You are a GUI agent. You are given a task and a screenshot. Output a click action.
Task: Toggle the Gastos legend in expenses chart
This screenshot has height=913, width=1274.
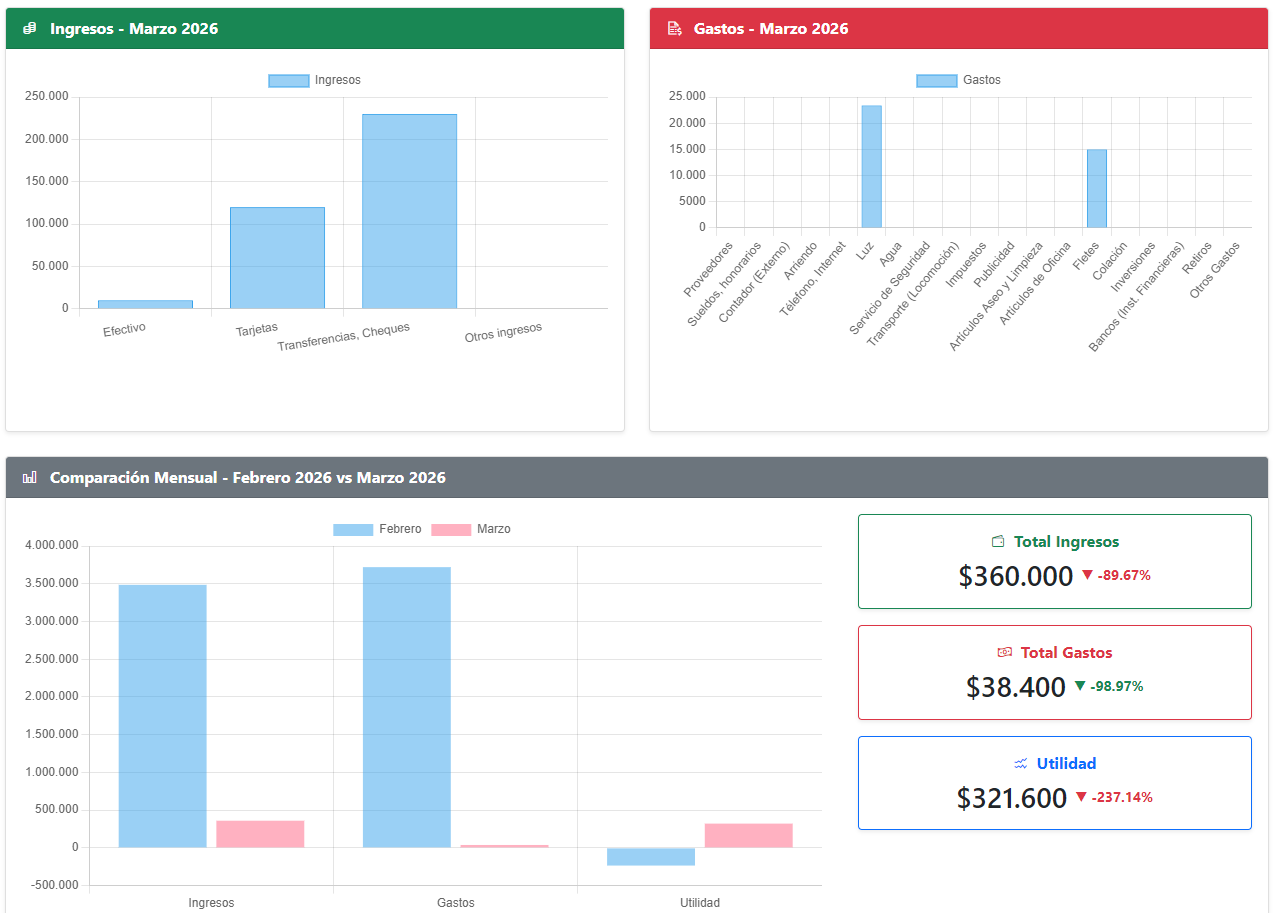[x=959, y=80]
